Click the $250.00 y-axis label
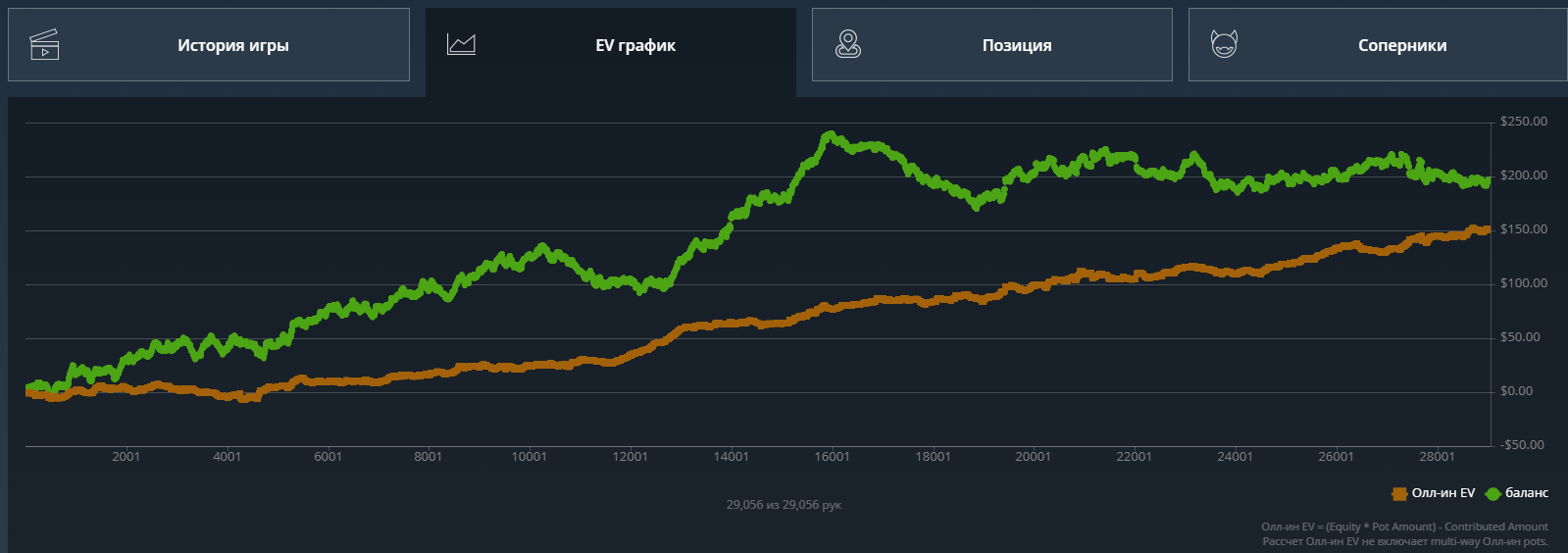 (1524, 122)
